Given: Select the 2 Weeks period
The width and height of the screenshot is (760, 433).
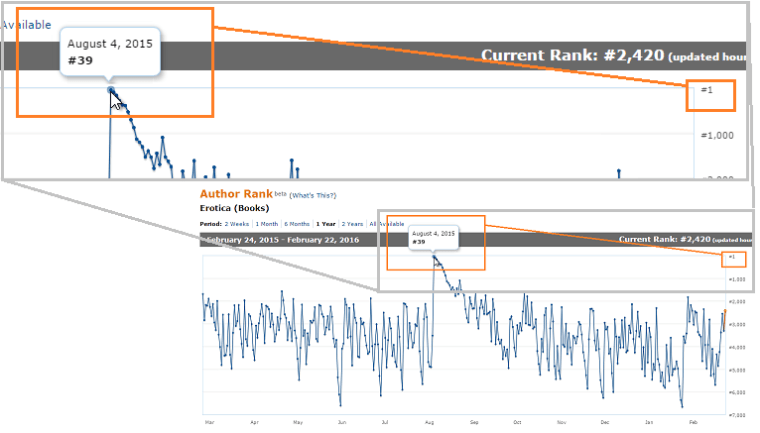Looking at the screenshot, I should click(237, 224).
